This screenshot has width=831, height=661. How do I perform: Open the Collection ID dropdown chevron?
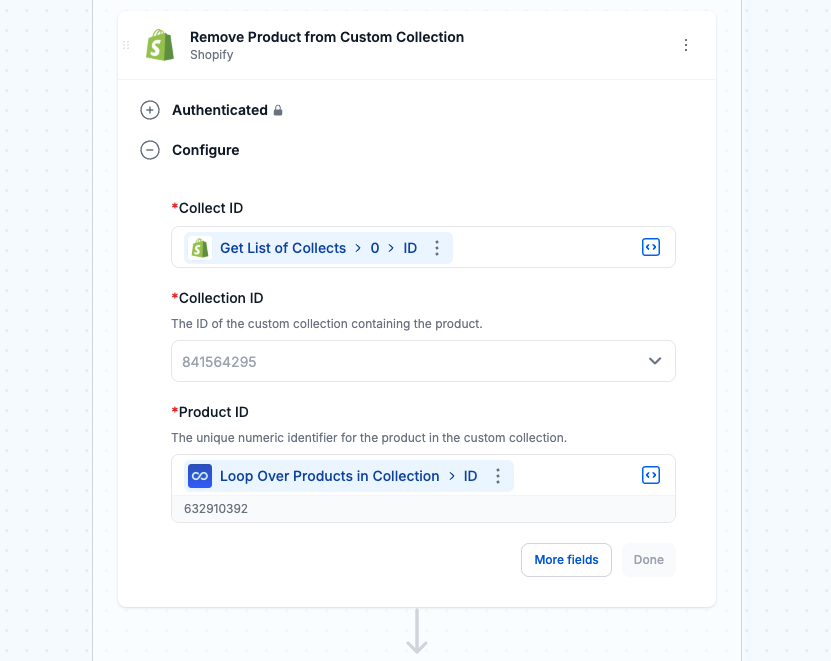(x=655, y=361)
